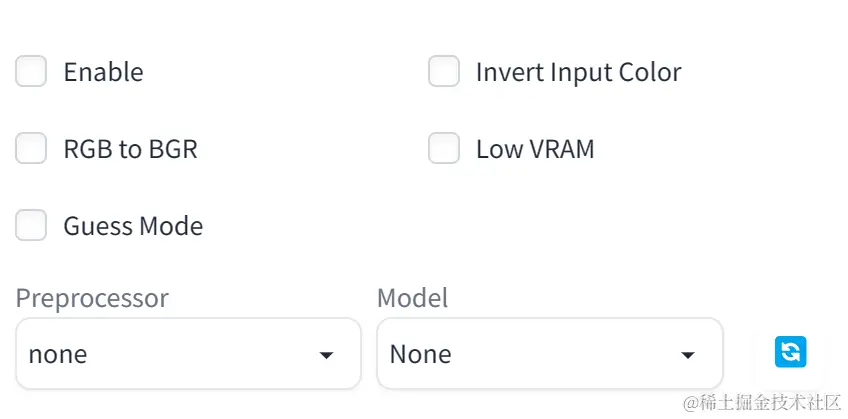
Task: Click the "None" value in Model field
Action: click(x=420, y=354)
